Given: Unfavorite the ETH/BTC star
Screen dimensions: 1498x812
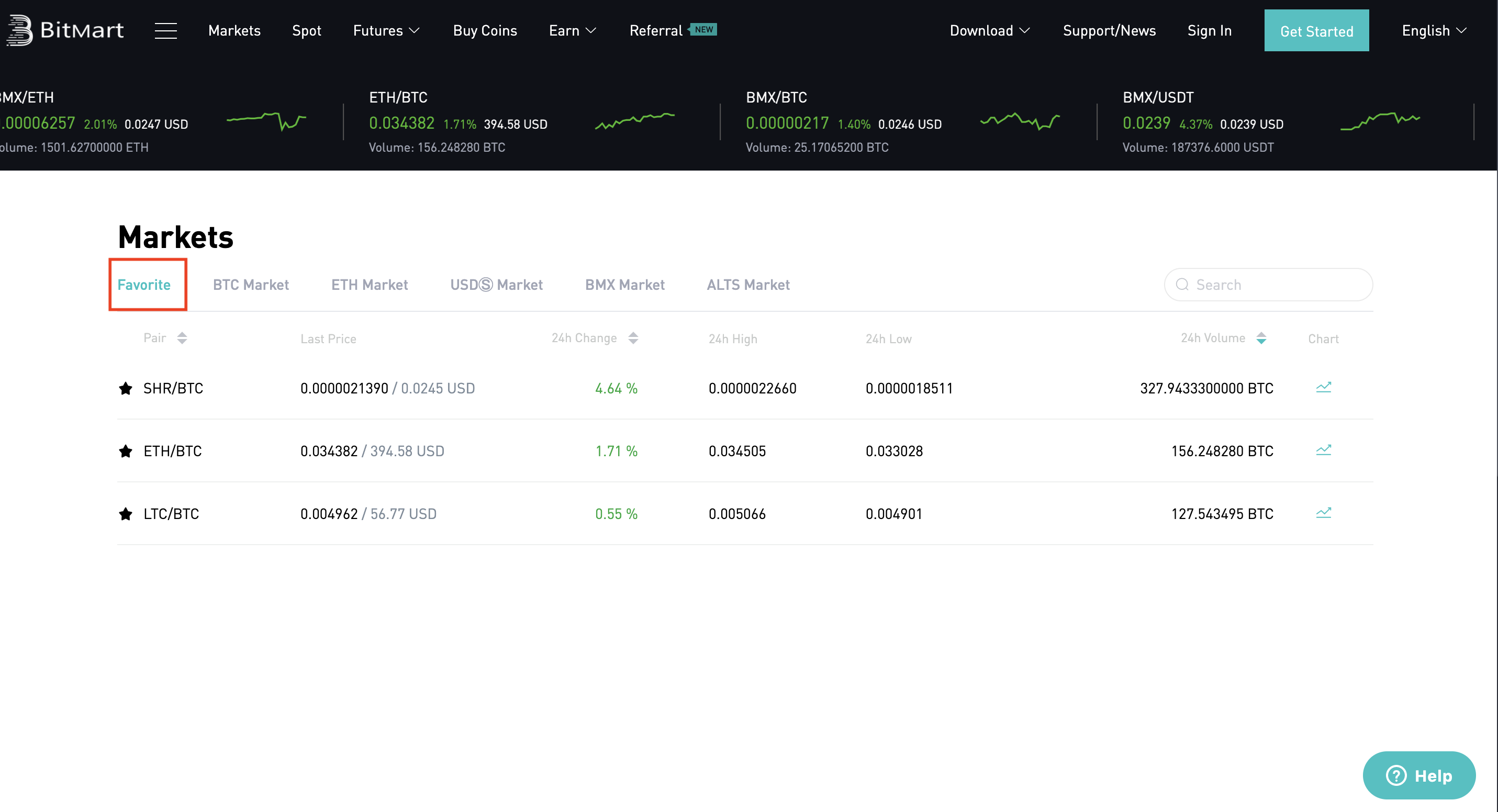Looking at the screenshot, I should [x=126, y=451].
